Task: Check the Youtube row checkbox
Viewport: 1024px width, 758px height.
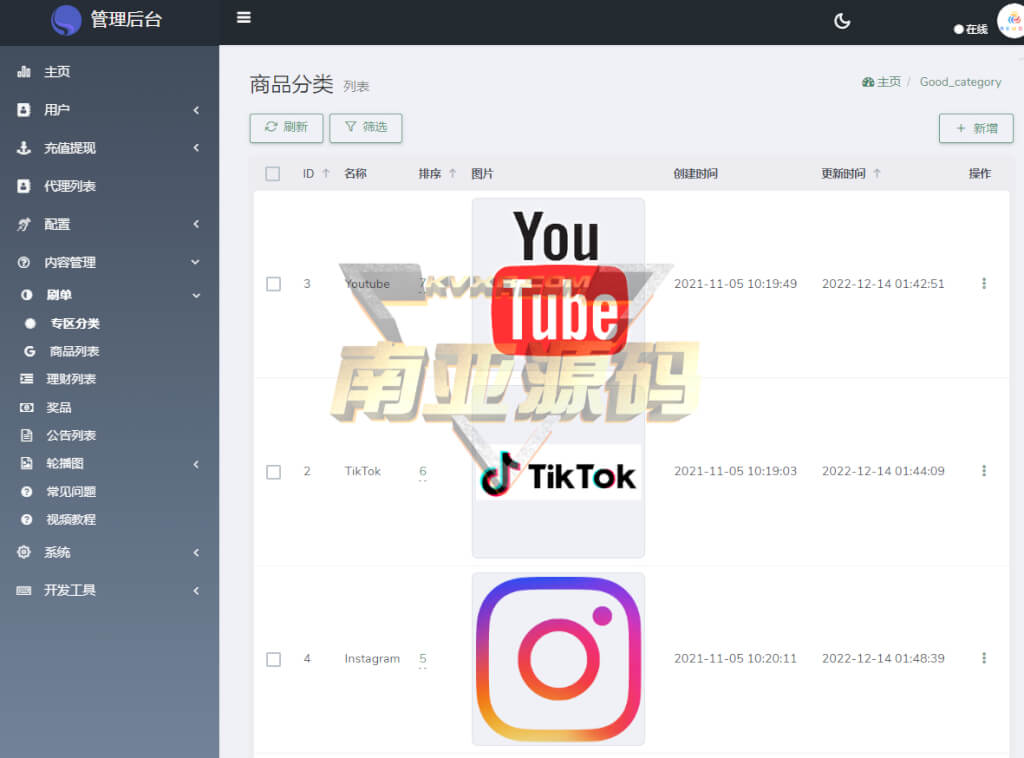Action: pyautogui.click(x=274, y=284)
